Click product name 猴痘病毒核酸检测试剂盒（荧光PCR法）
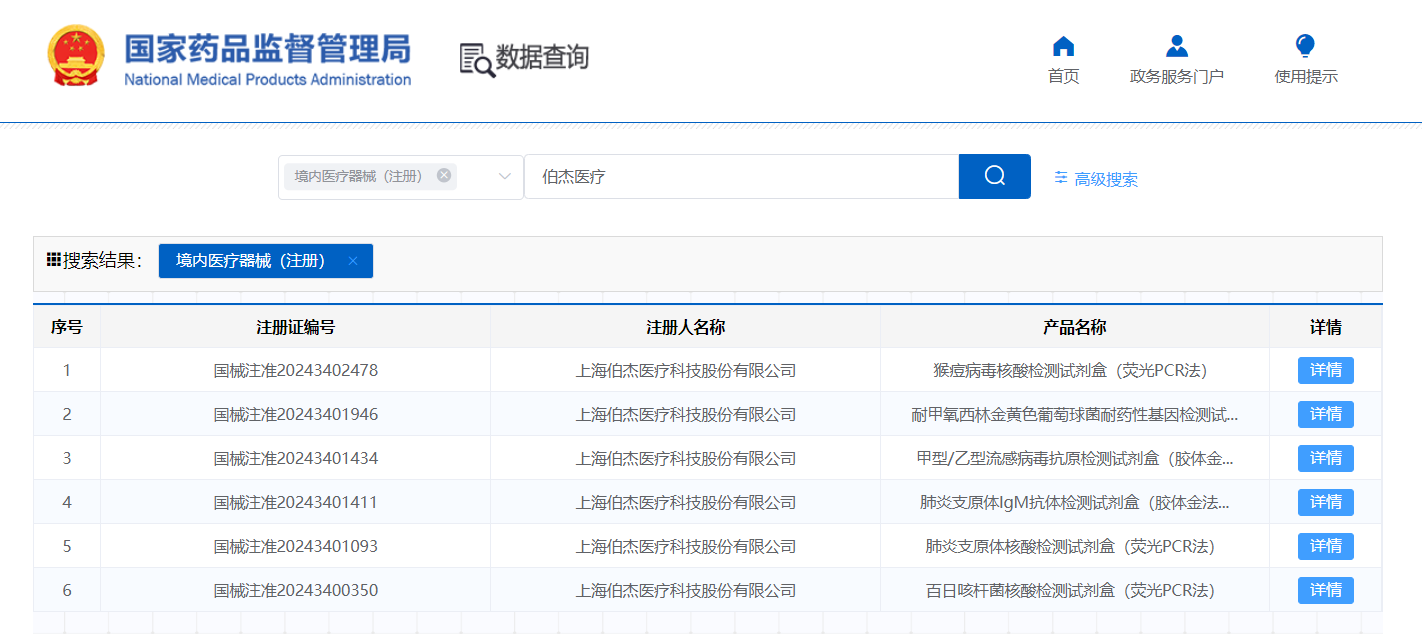The image size is (1422, 634). [1075, 370]
